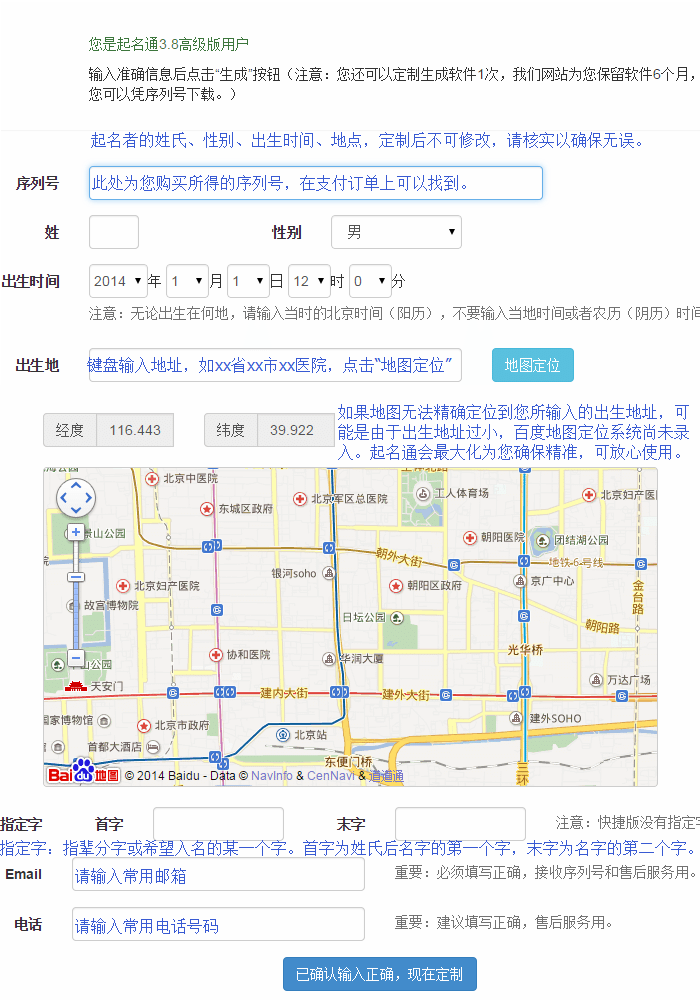Screen dimensions: 700x1000
Task: Open the 性别 gender dropdown
Action: click(x=396, y=232)
